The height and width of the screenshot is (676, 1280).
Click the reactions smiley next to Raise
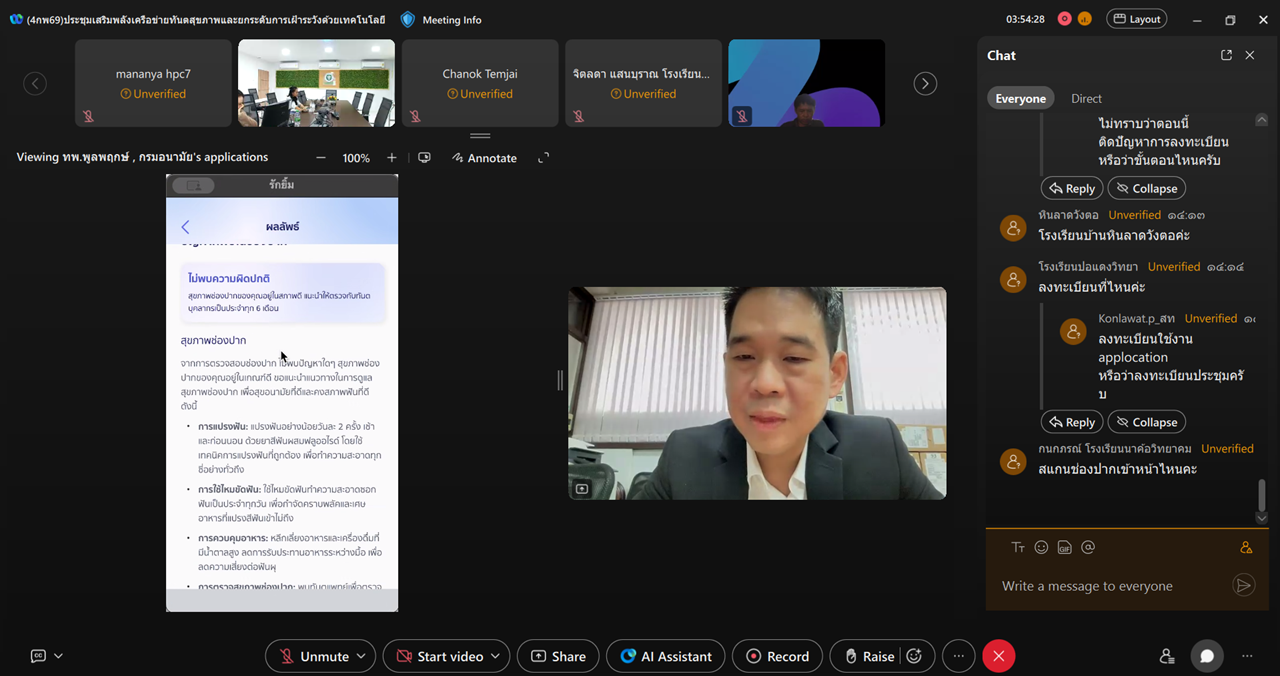point(913,656)
